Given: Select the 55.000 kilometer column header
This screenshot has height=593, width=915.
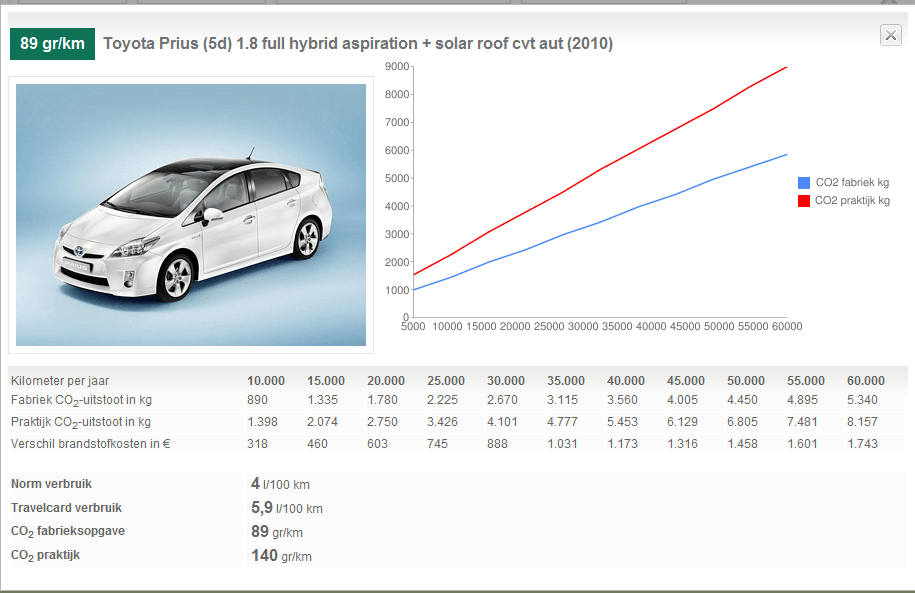Looking at the screenshot, I should [806, 381].
